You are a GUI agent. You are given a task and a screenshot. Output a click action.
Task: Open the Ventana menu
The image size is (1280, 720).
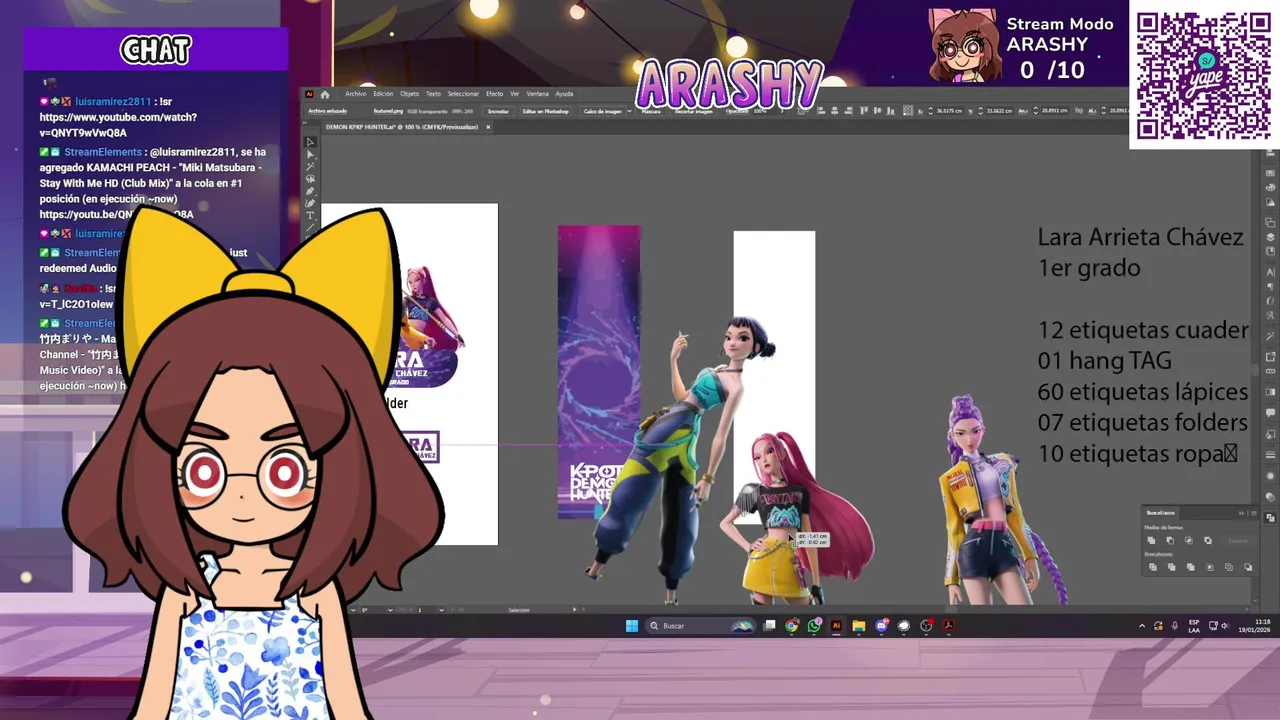click(537, 94)
